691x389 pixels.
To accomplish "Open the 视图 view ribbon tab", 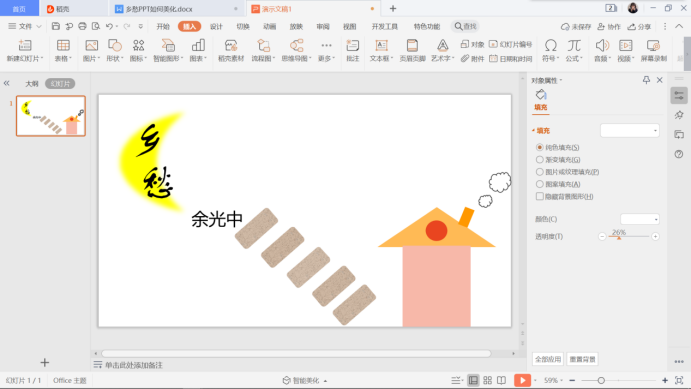I will [349, 26].
